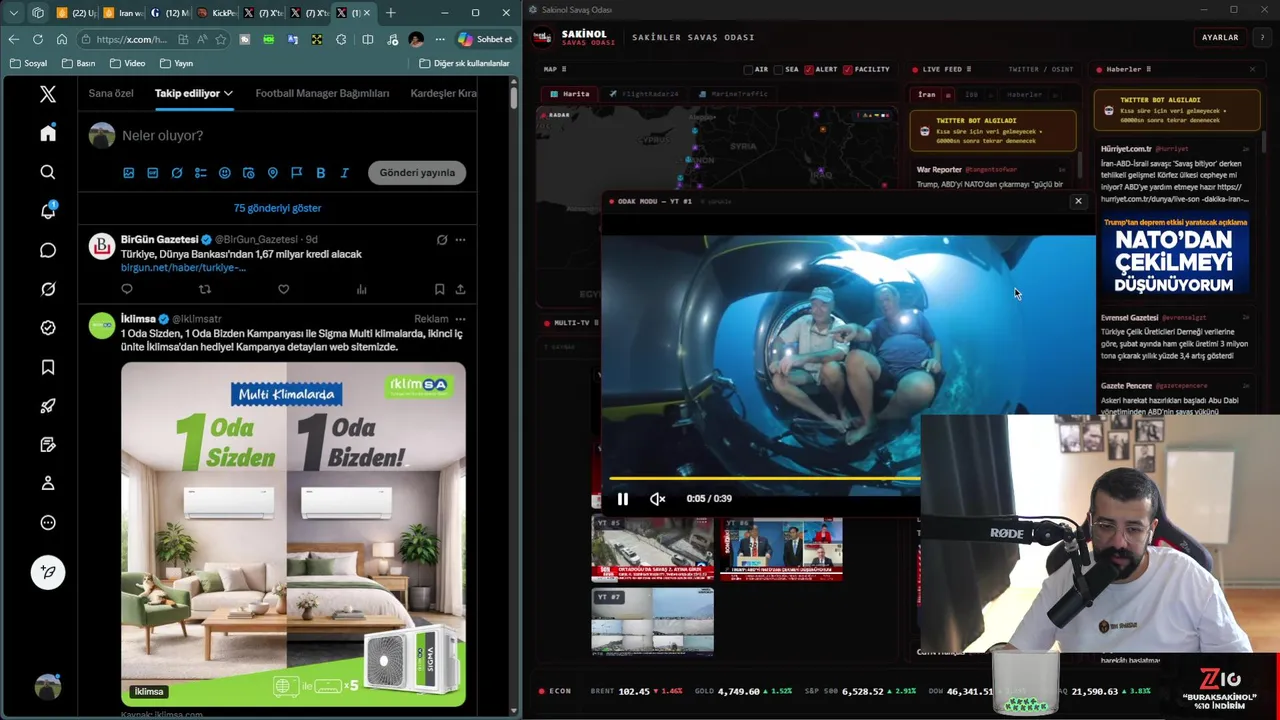Open a new browser tab

[390, 13]
